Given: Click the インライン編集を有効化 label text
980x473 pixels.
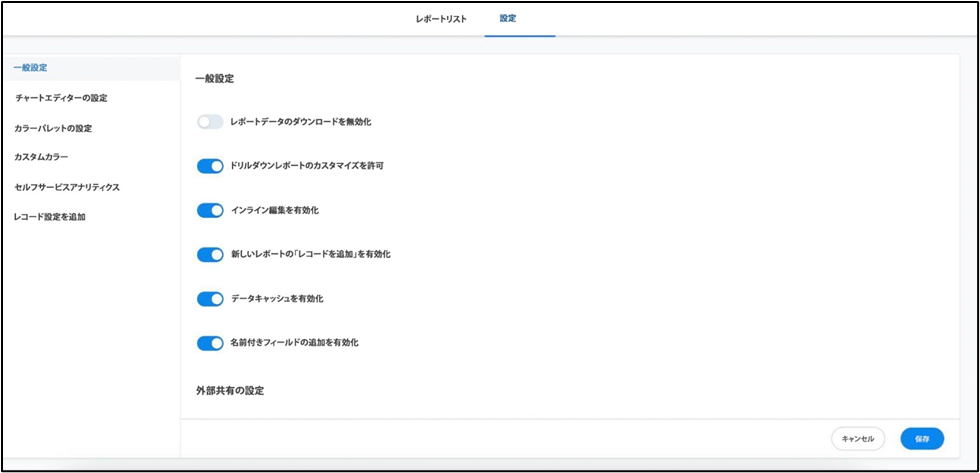Looking at the screenshot, I should click(274, 211).
